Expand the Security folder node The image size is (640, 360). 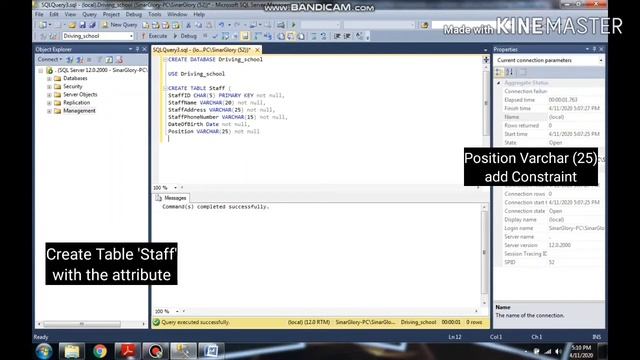click(49, 87)
